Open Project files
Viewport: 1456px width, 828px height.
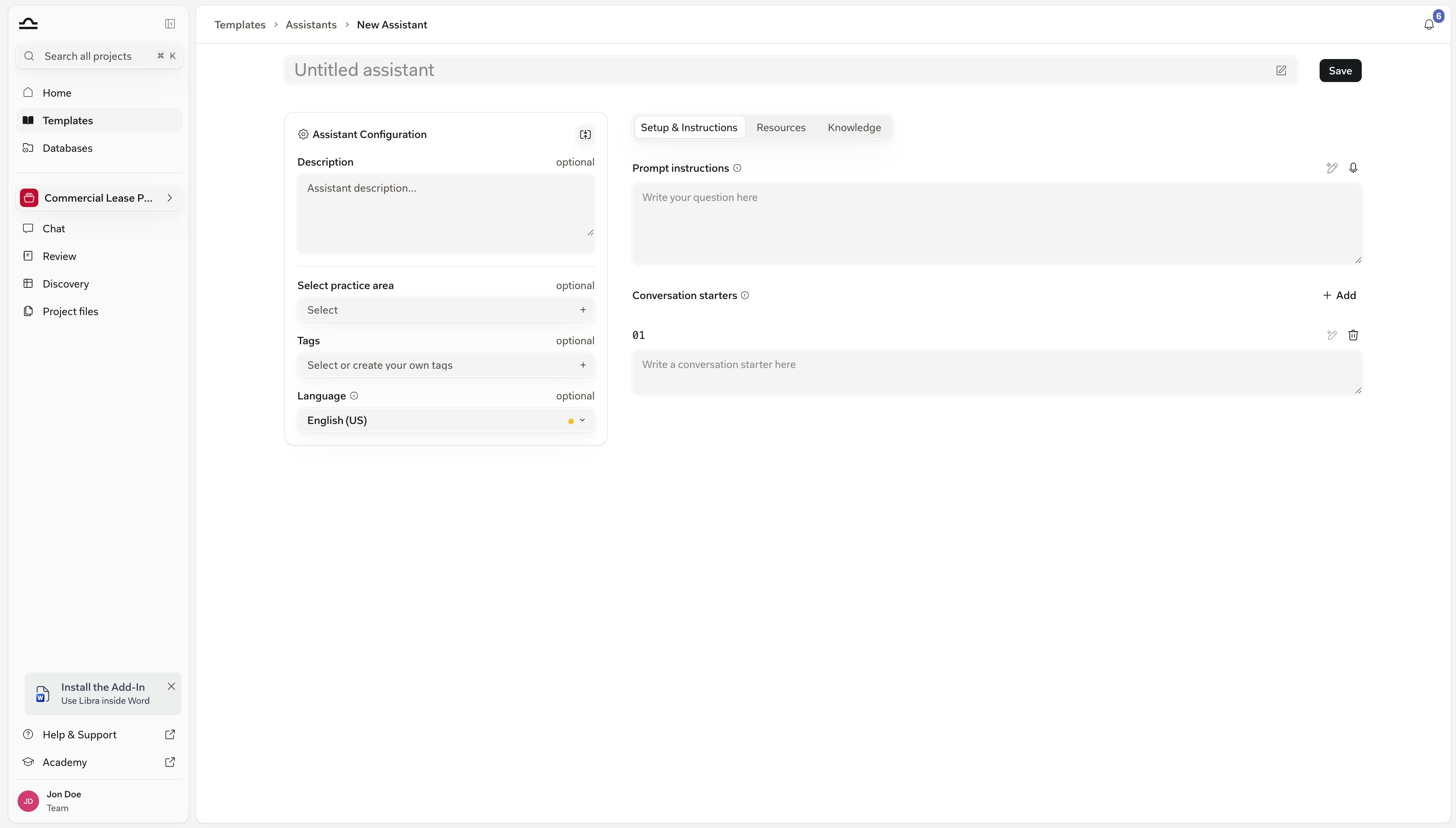pyautogui.click(x=99, y=311)
